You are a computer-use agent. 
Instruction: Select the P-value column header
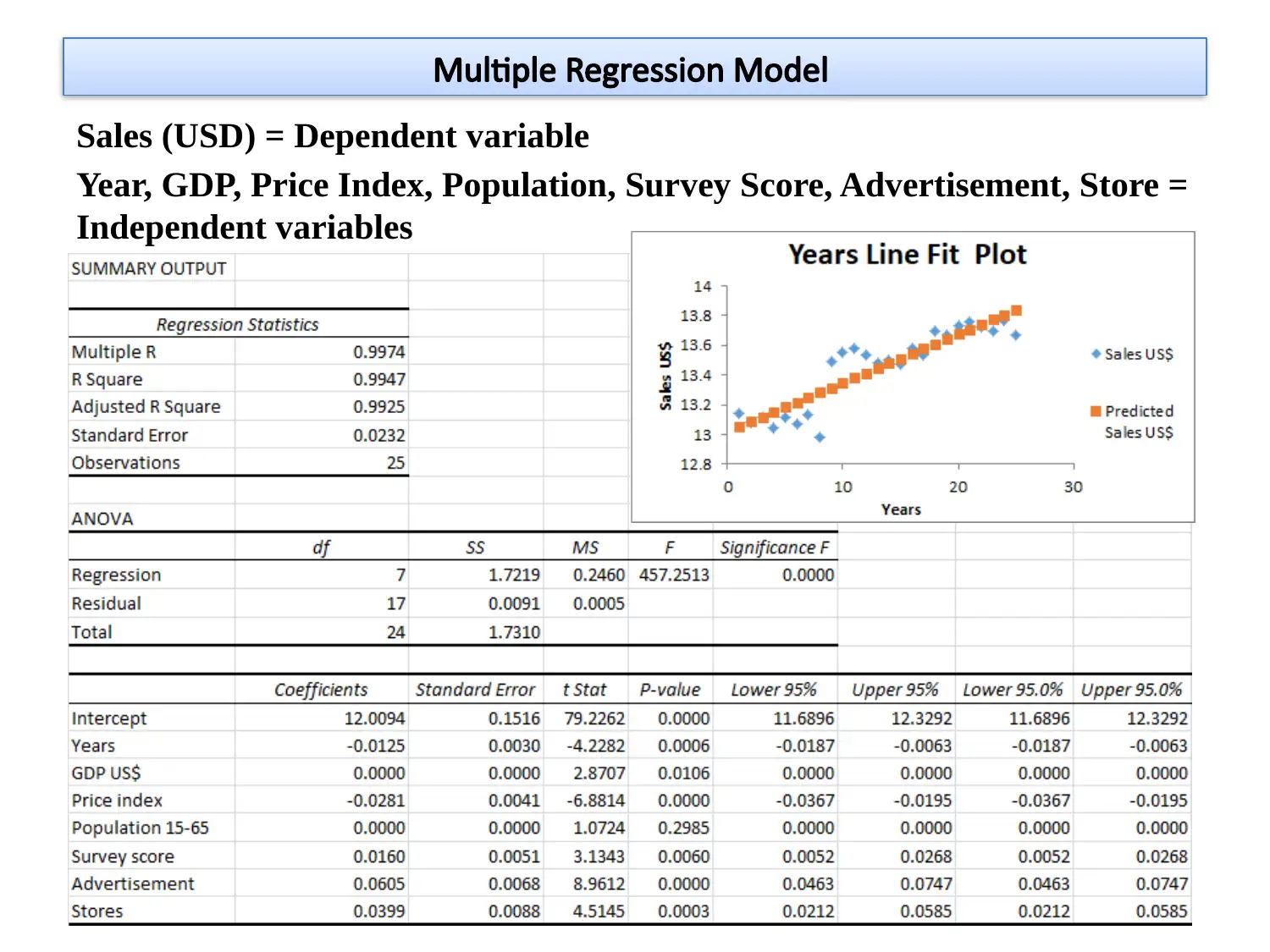coord(670,690)
